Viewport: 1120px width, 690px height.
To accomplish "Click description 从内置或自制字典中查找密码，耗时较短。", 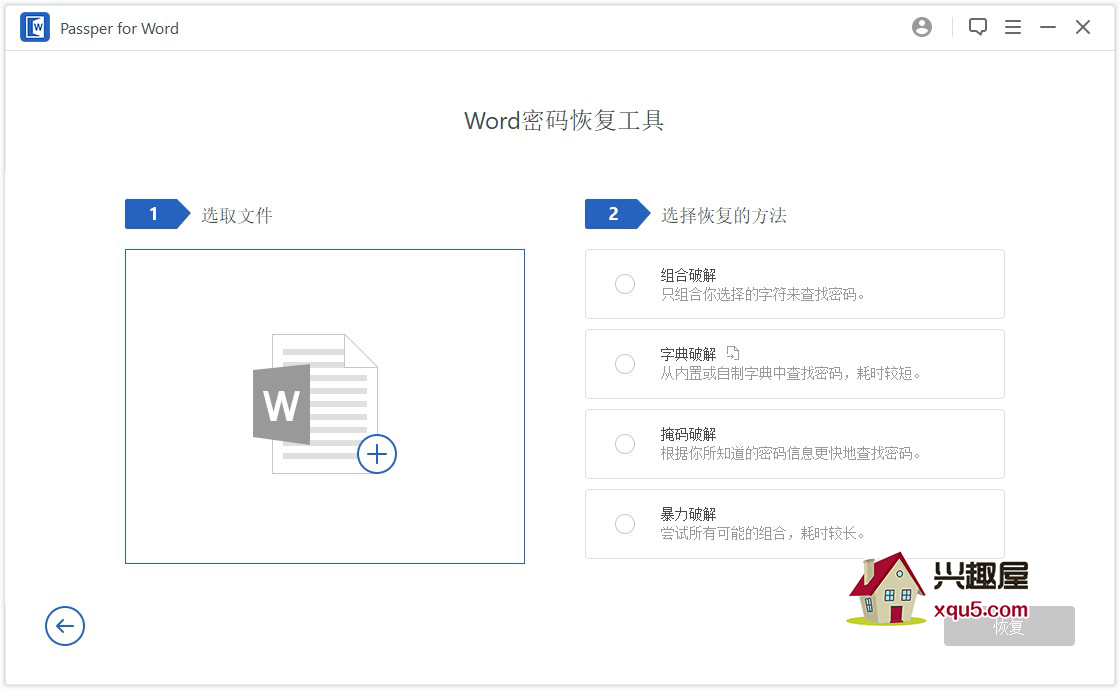I will (791, 374).
